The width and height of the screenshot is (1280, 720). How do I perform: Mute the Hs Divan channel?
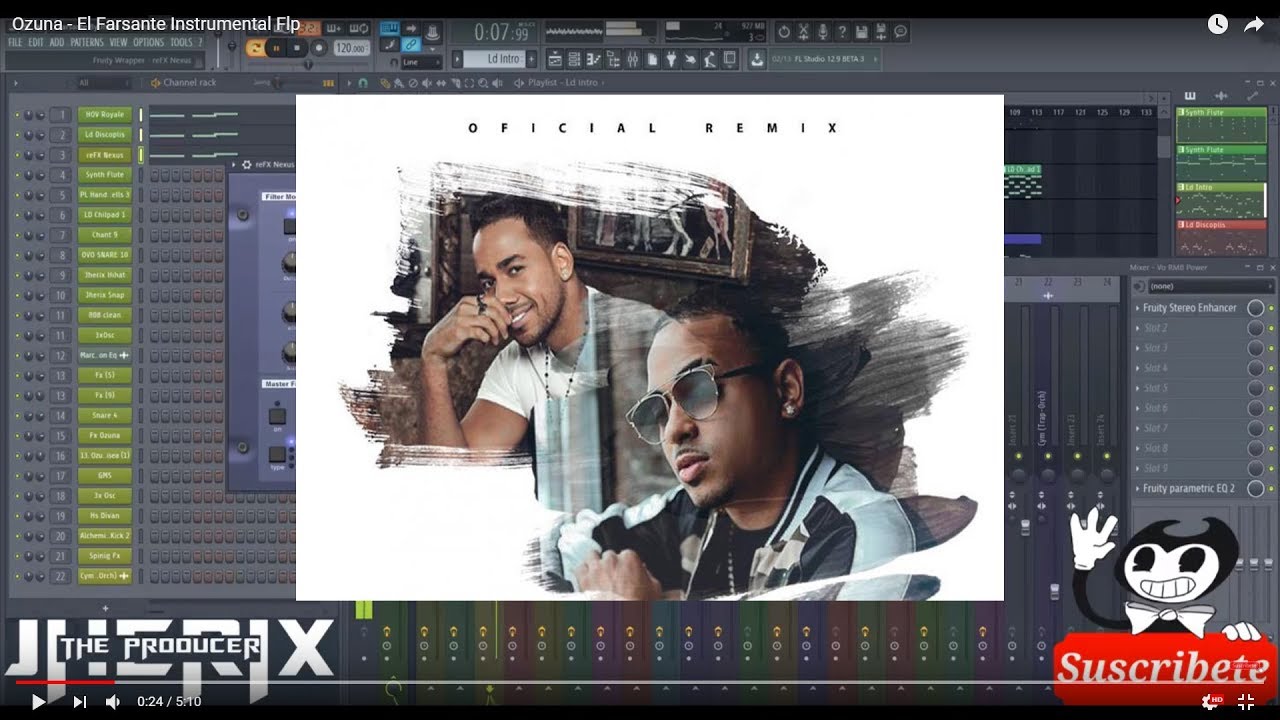17,515
